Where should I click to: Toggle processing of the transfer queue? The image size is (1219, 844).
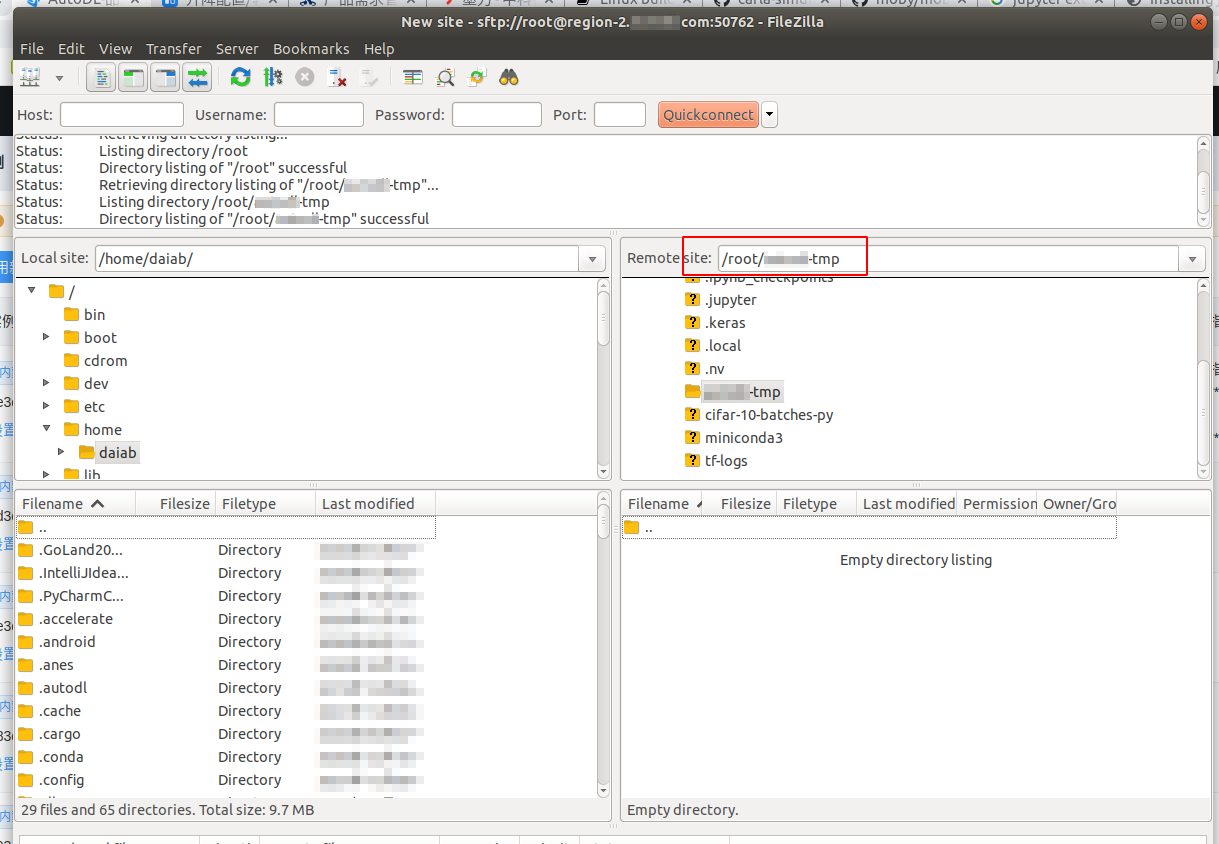click(273, 77)
